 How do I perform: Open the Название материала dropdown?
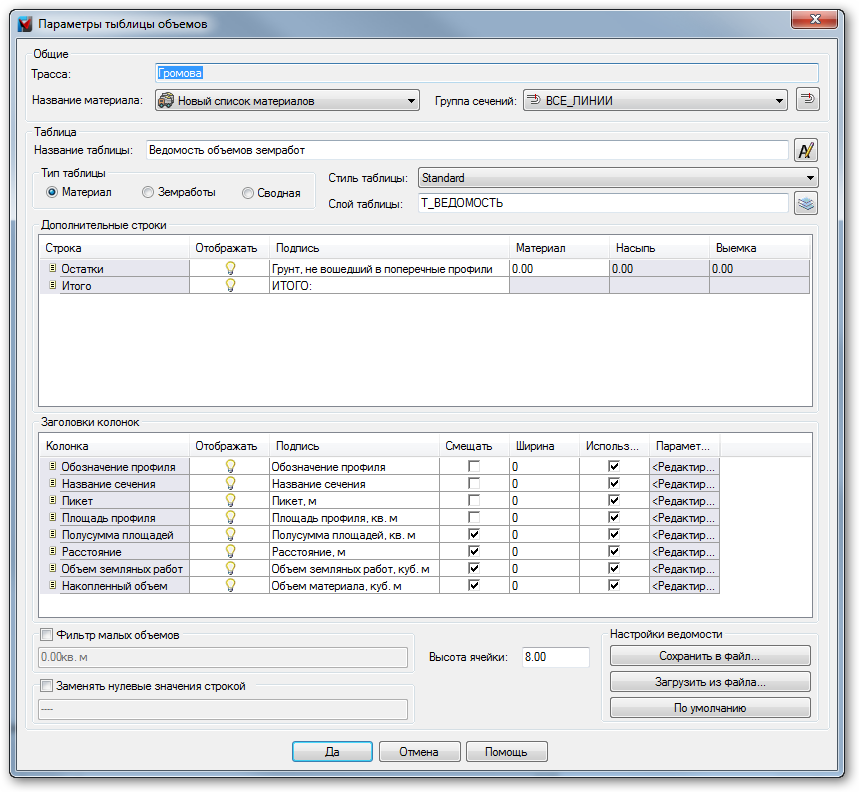tap(287, 101)
